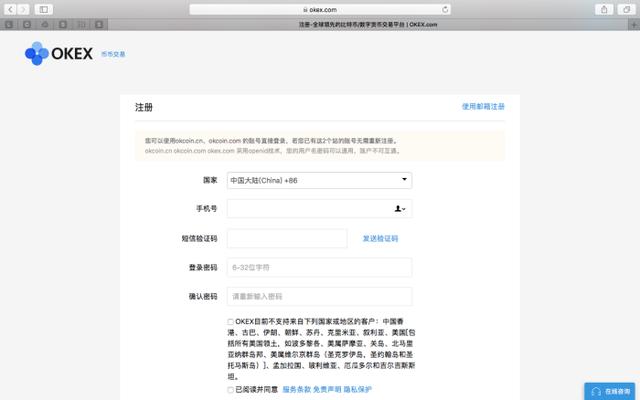
Task: Click the contacts autofill icon in phone field
Action: [400, 209]
